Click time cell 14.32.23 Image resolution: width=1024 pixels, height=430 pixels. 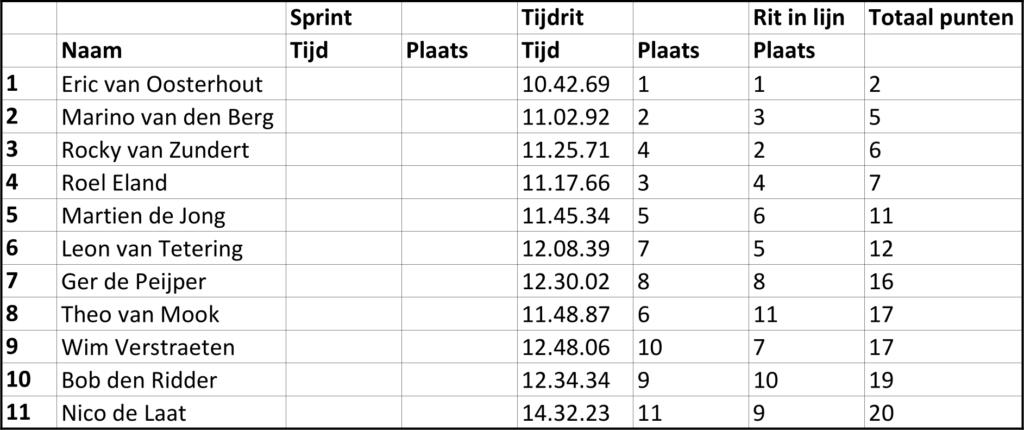pyautogui.click(x=566, y=412)
